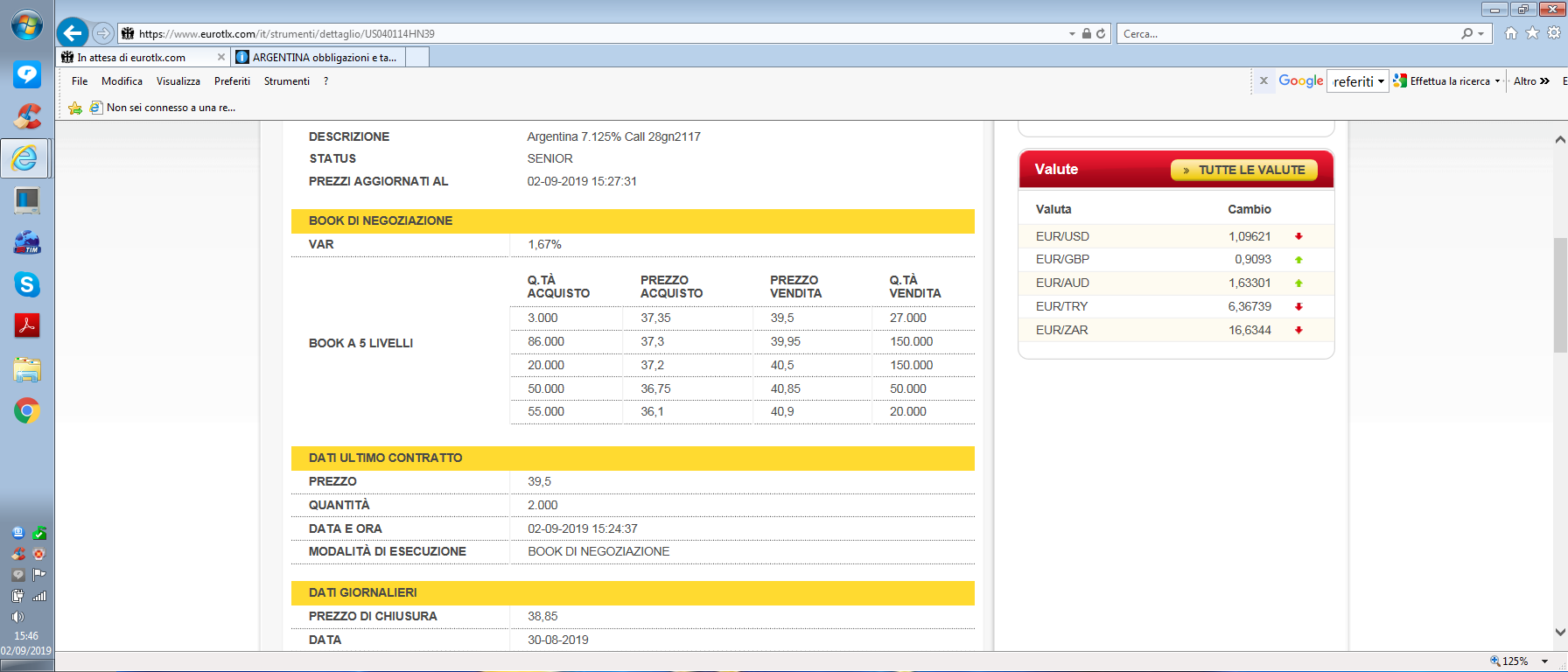Click the best bid price 37,35 cell
The height and width of the screenshot is (672, 1568).
click(655, 318)
